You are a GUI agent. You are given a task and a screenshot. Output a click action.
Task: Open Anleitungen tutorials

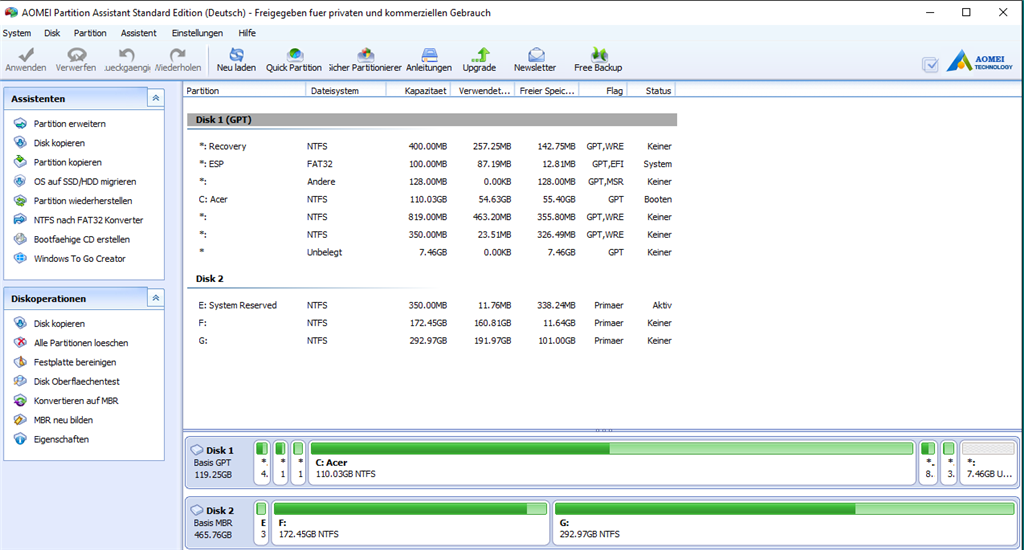click(429, 59)
